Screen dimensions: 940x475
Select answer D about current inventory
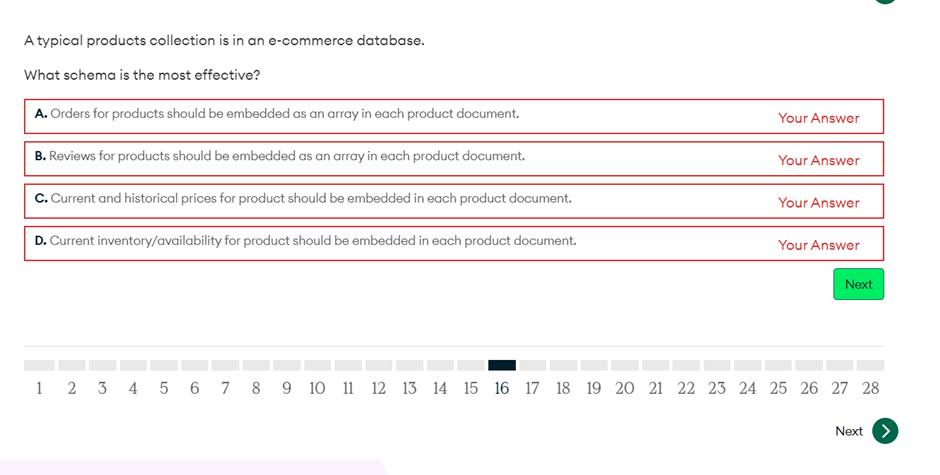pos(453,243)
